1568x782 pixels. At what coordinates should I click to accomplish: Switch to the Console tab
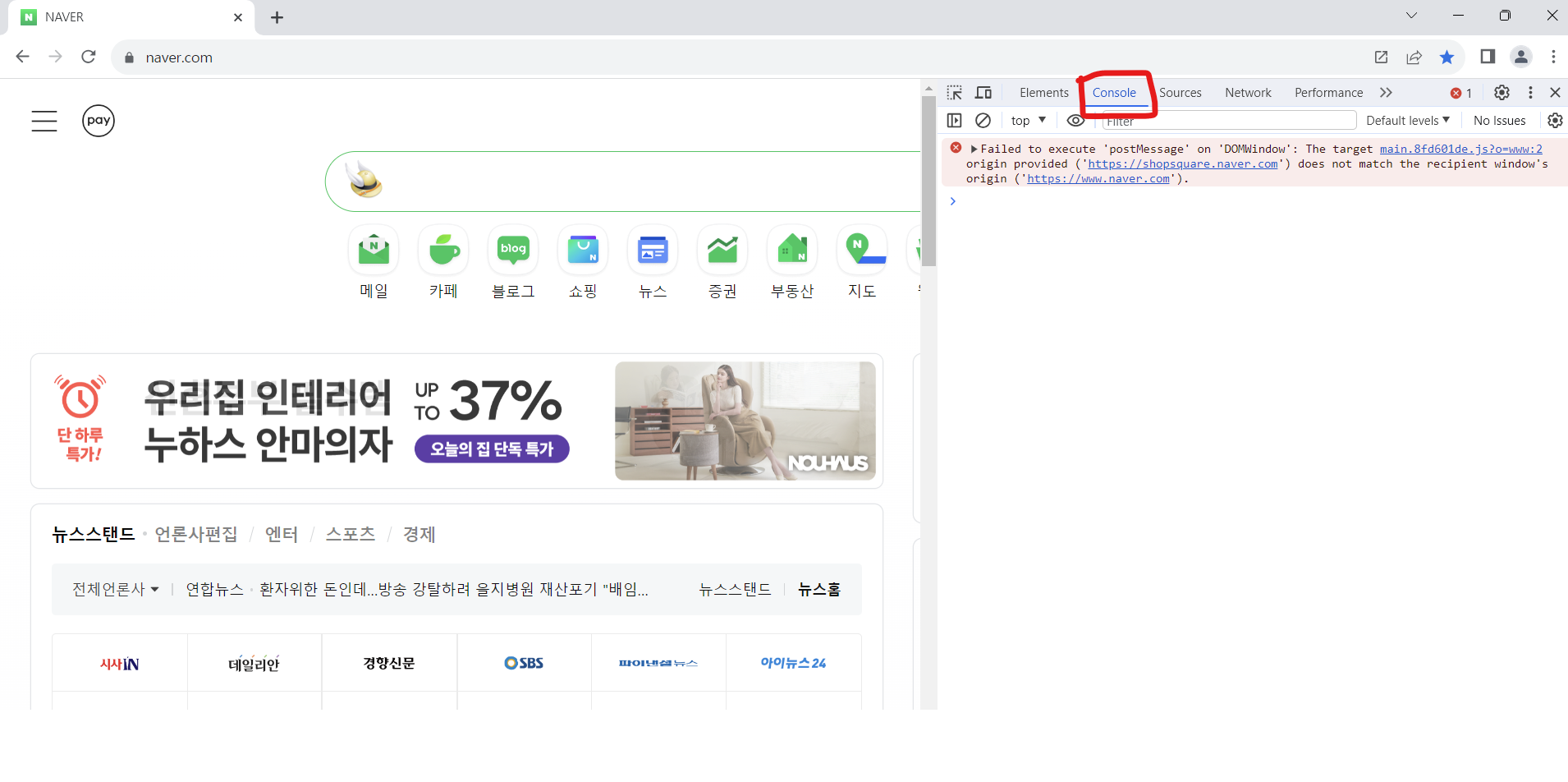[x=1114, y=93]
